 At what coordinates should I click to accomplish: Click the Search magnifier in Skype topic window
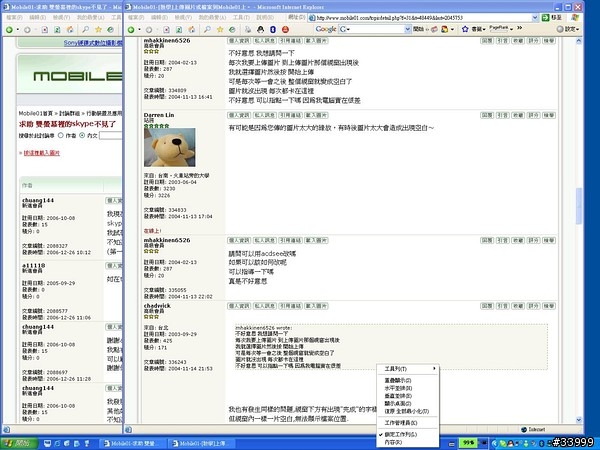pos(86,29)
